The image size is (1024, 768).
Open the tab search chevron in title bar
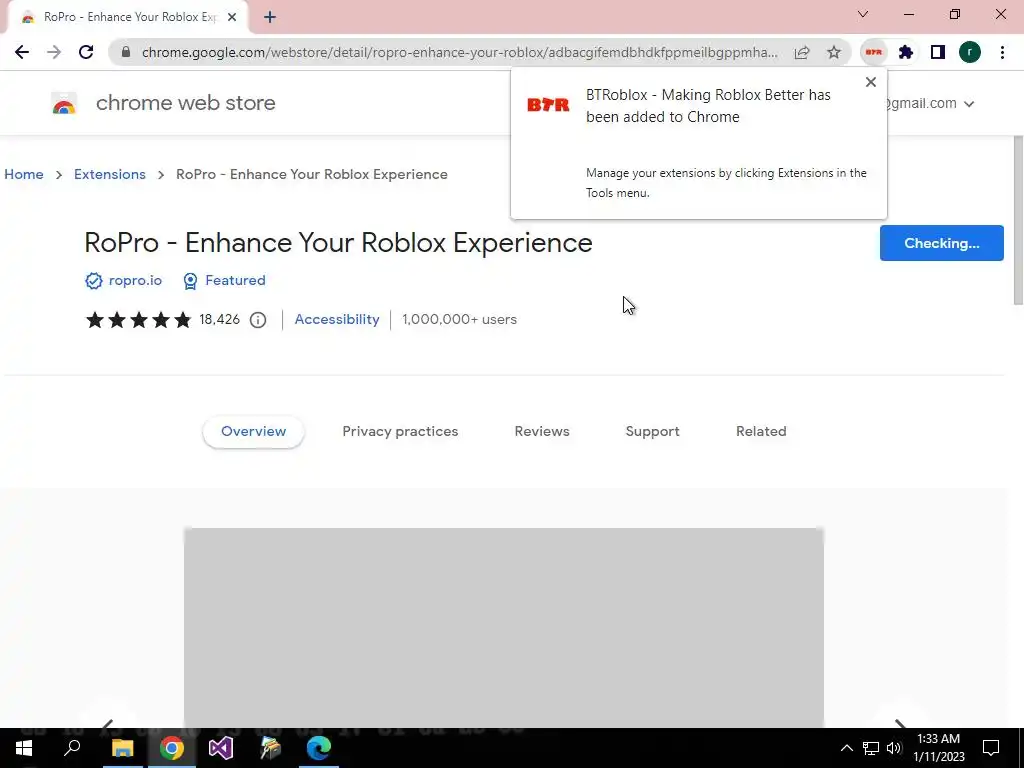(863, 14)
